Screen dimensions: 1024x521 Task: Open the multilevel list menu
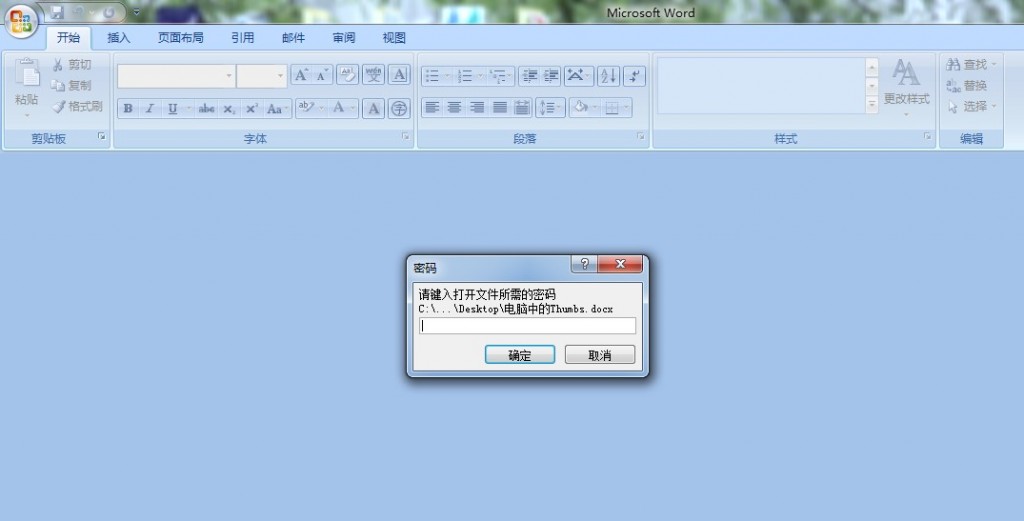pyautogui.click(x=500, y=76)
